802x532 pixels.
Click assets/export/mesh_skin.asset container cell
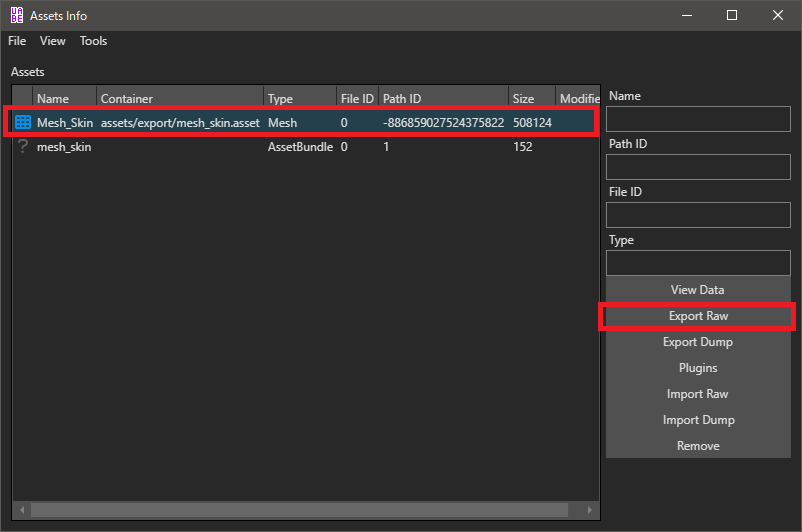pyautogui.click(x=180, y=123)
